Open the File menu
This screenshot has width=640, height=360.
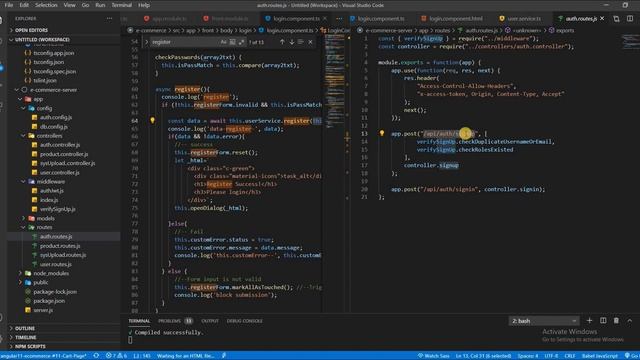[9, 5]
